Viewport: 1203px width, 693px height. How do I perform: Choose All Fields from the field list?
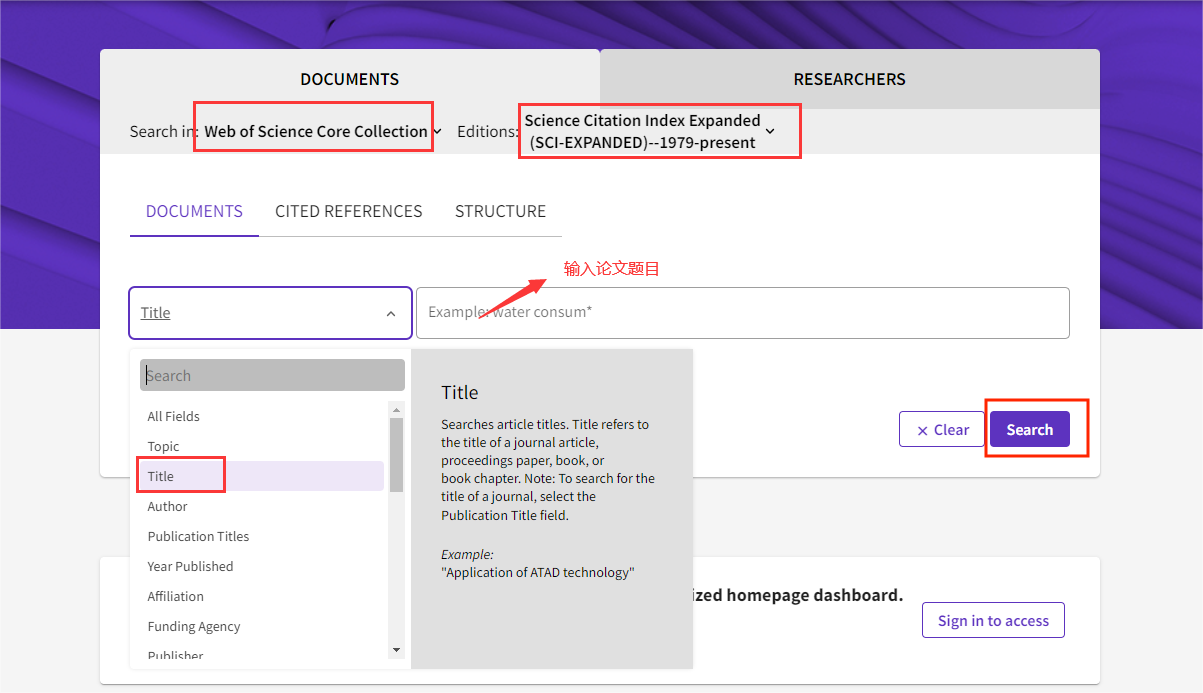pyautogui.click(x=174, y=416)
